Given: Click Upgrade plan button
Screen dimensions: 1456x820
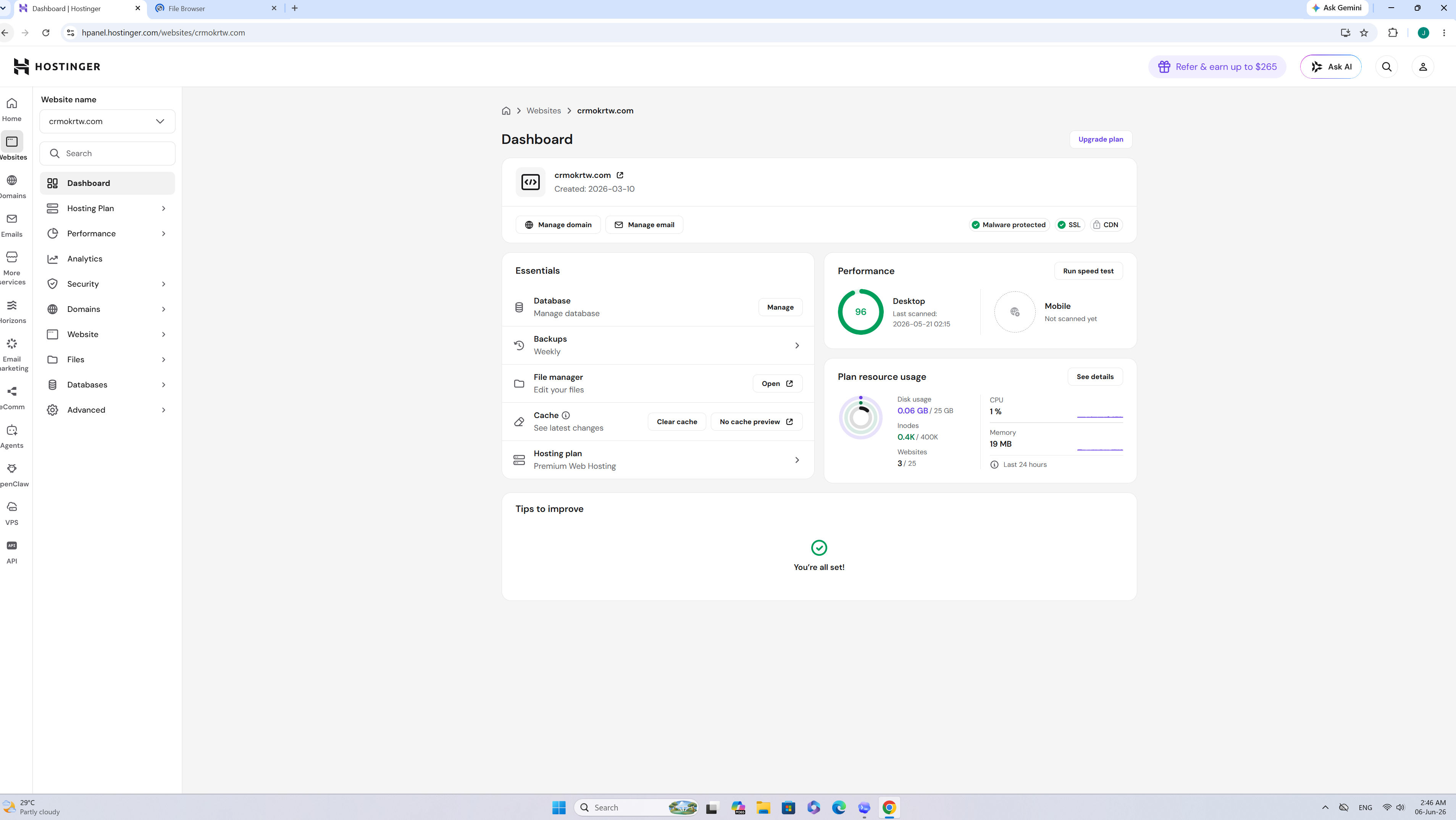Looking at the screenshot, I should click(1101, 140).
